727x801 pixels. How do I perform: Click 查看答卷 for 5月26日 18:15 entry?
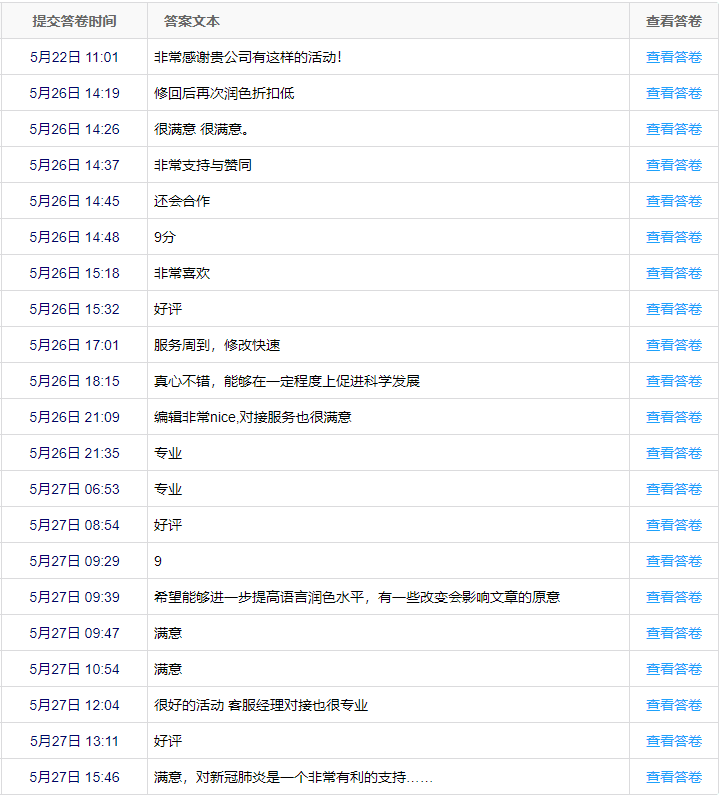(673, 381)
